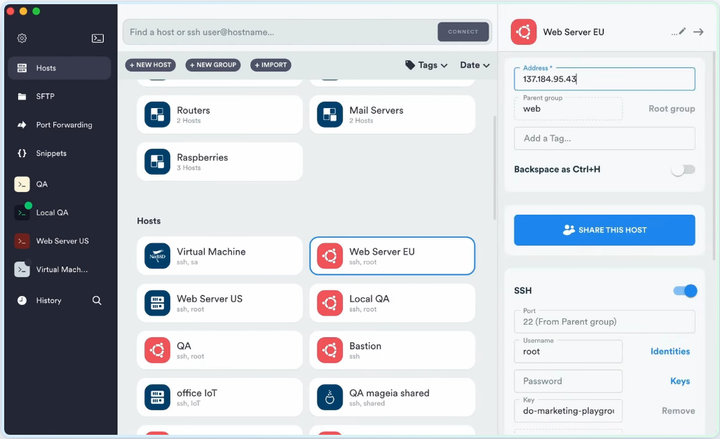Click the host list scrollbar

coord(495,168)
